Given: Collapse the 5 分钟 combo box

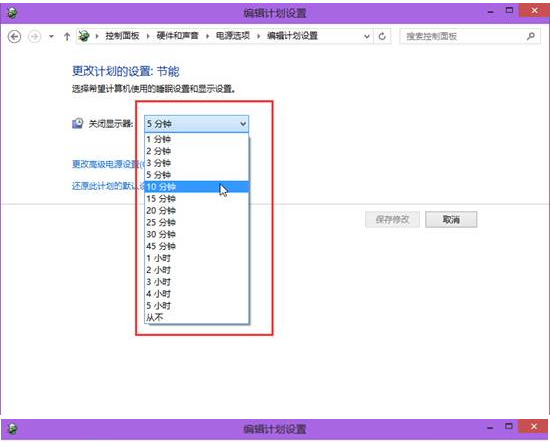Looking at the screenshot, I should [196, 124].
